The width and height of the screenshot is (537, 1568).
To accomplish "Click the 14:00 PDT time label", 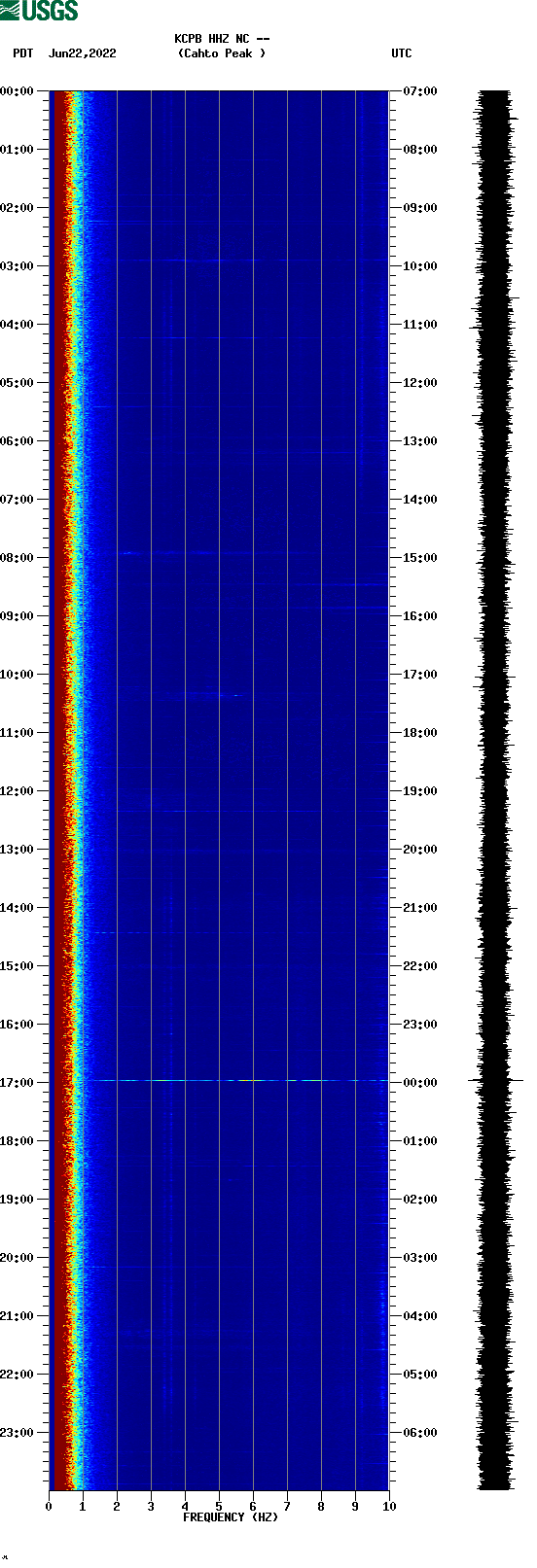I will 18,908.
